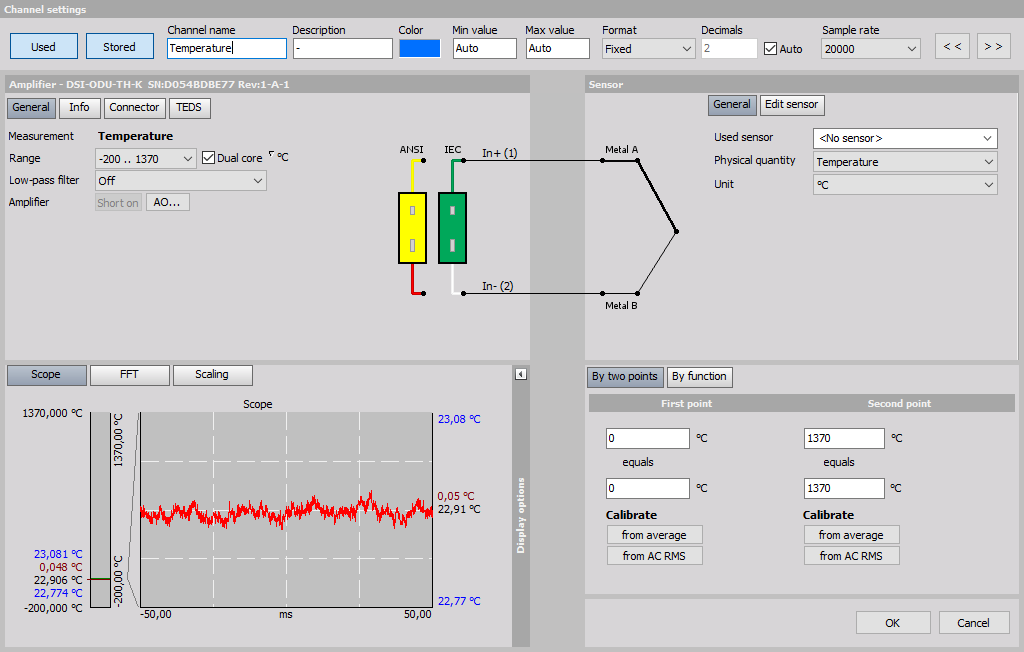Calibrate first point from AC RMS
This screenshot has width=1024, height=652.
654,556
